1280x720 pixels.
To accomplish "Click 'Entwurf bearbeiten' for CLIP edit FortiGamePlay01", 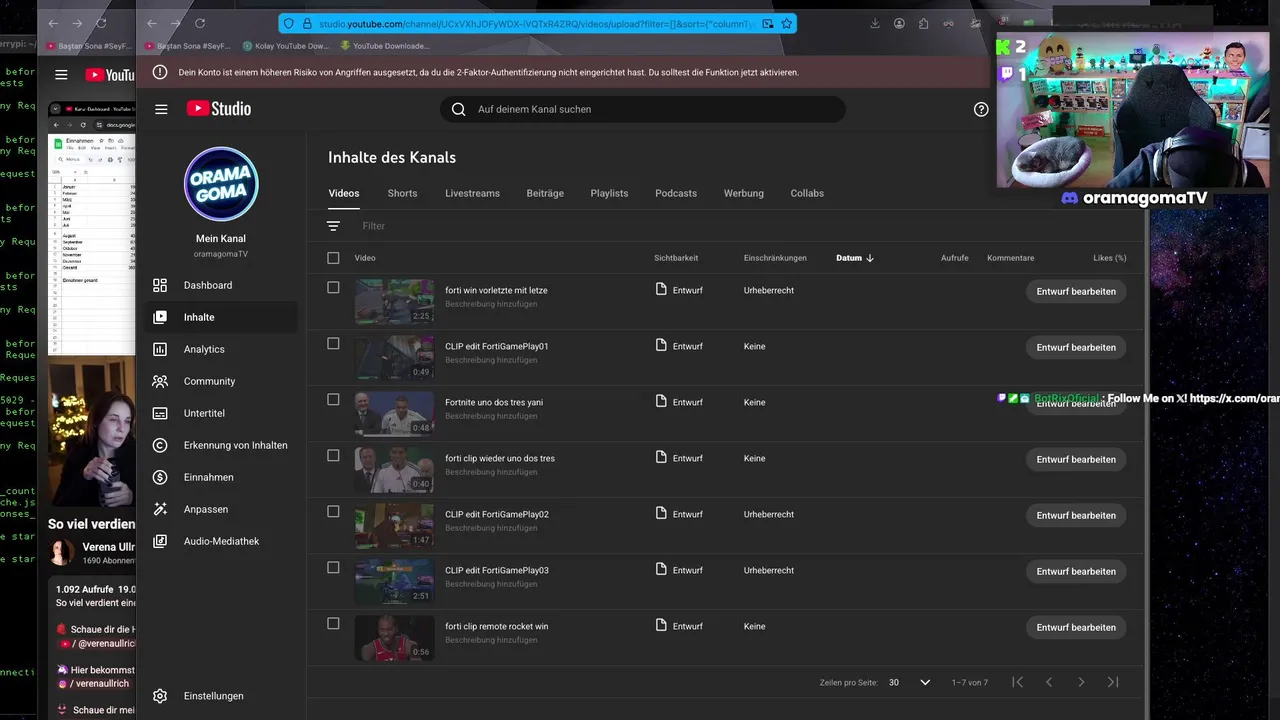I will coord(1076,347).
